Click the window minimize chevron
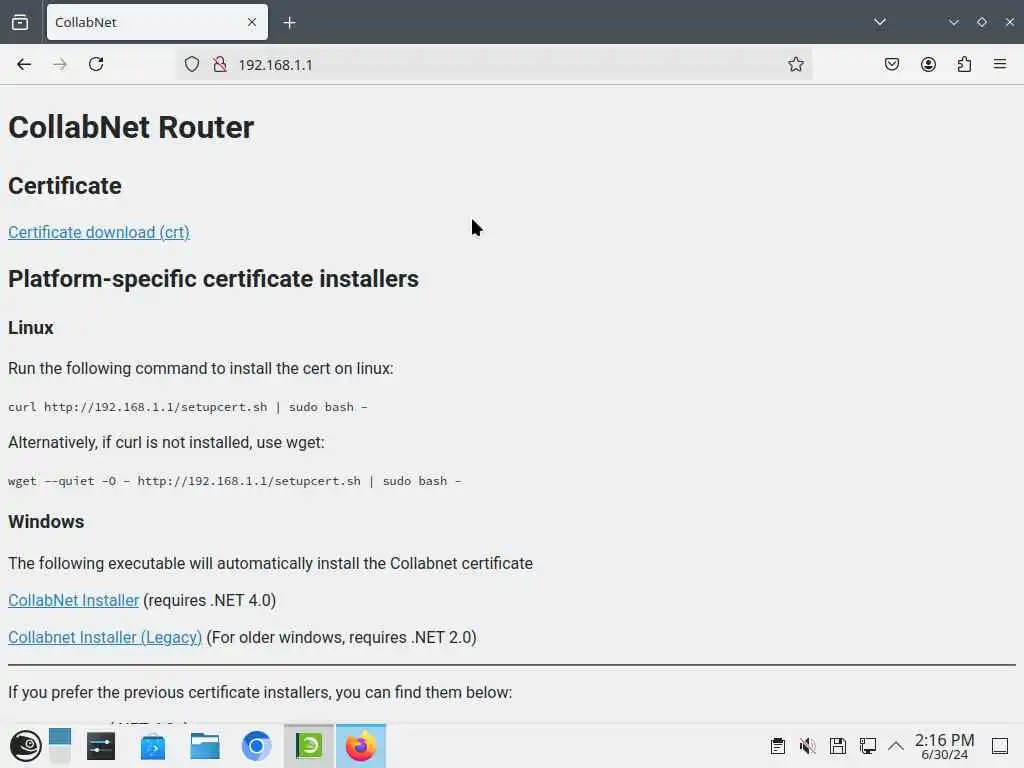The image size is (1024, 768). point(953,22)
